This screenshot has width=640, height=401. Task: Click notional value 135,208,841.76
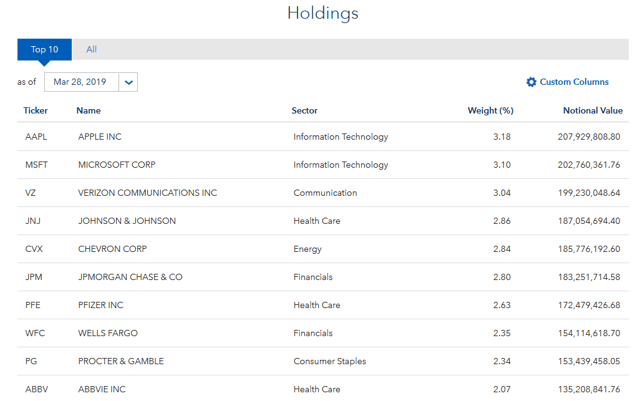click(x=589, y=390)
